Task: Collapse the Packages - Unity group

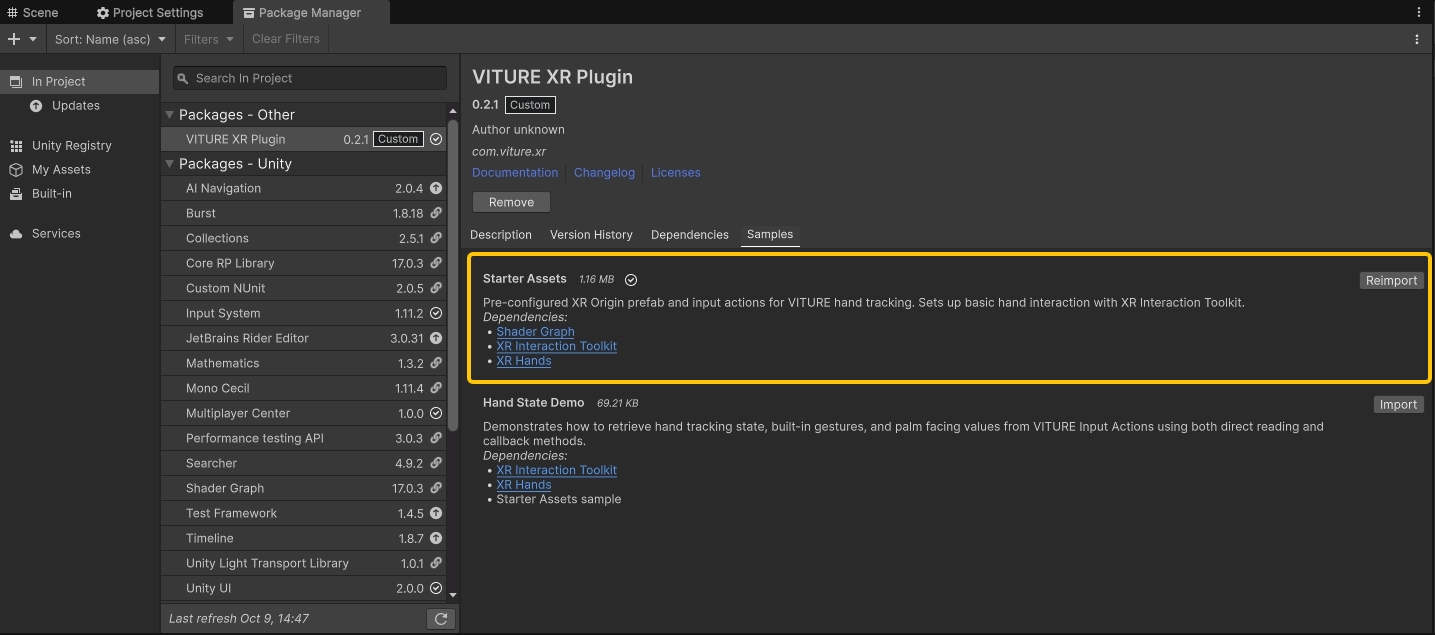Action: coord(170,164)
